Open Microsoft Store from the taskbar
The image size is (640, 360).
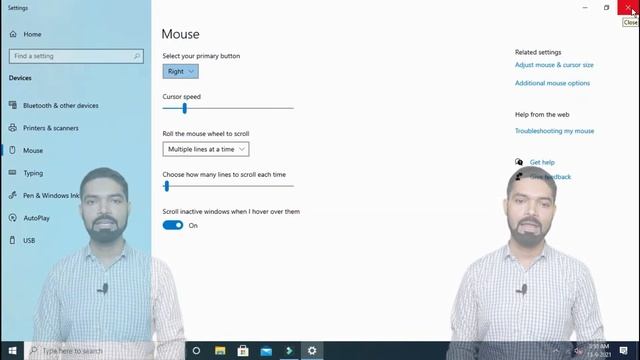pyautogui.click(x=243, y=351)
